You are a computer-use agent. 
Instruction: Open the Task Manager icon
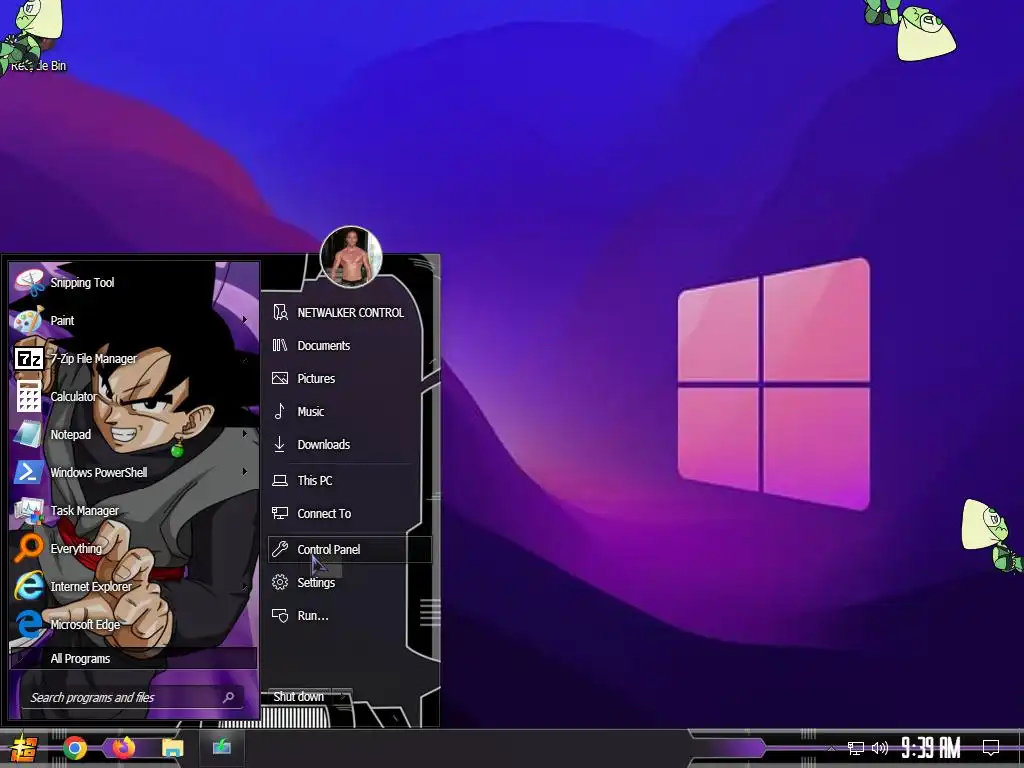[29, 510]
